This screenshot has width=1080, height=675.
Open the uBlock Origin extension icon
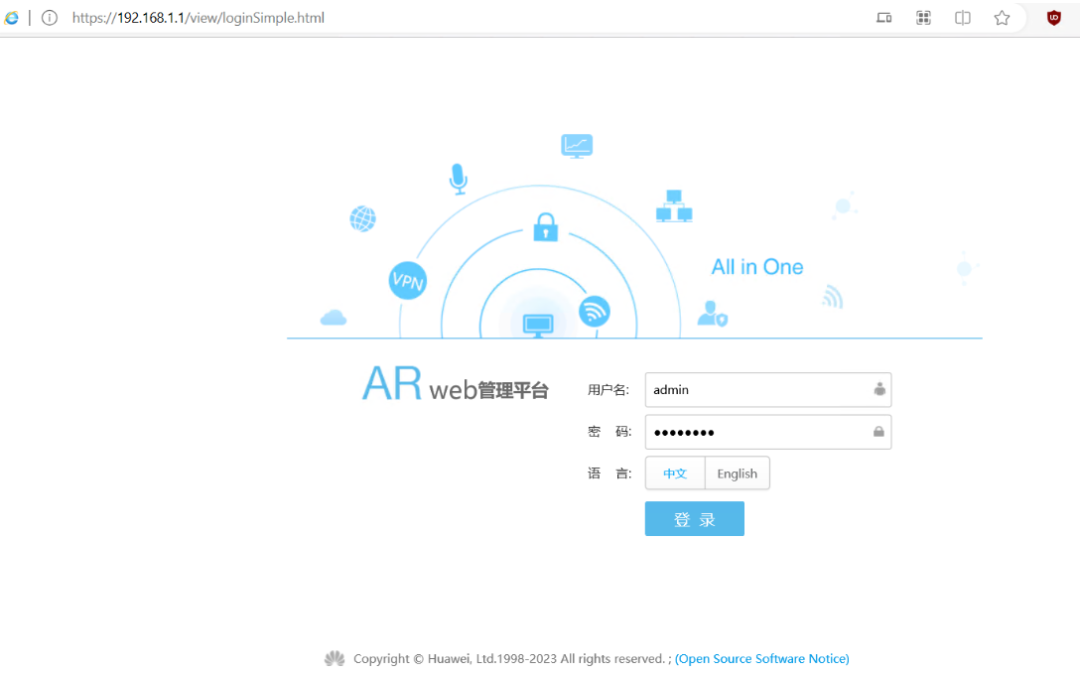tap(1054, 18)
